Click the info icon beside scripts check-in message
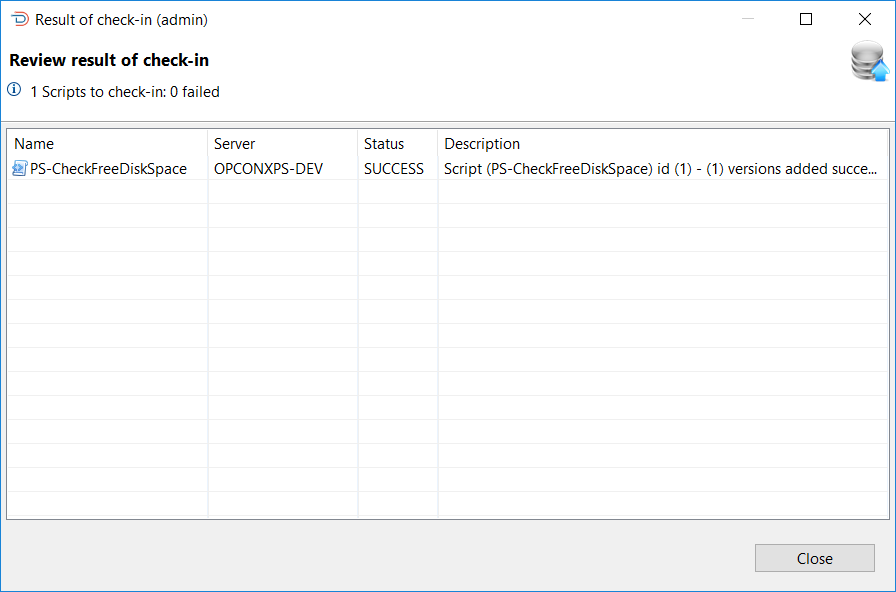 point(14,90)
